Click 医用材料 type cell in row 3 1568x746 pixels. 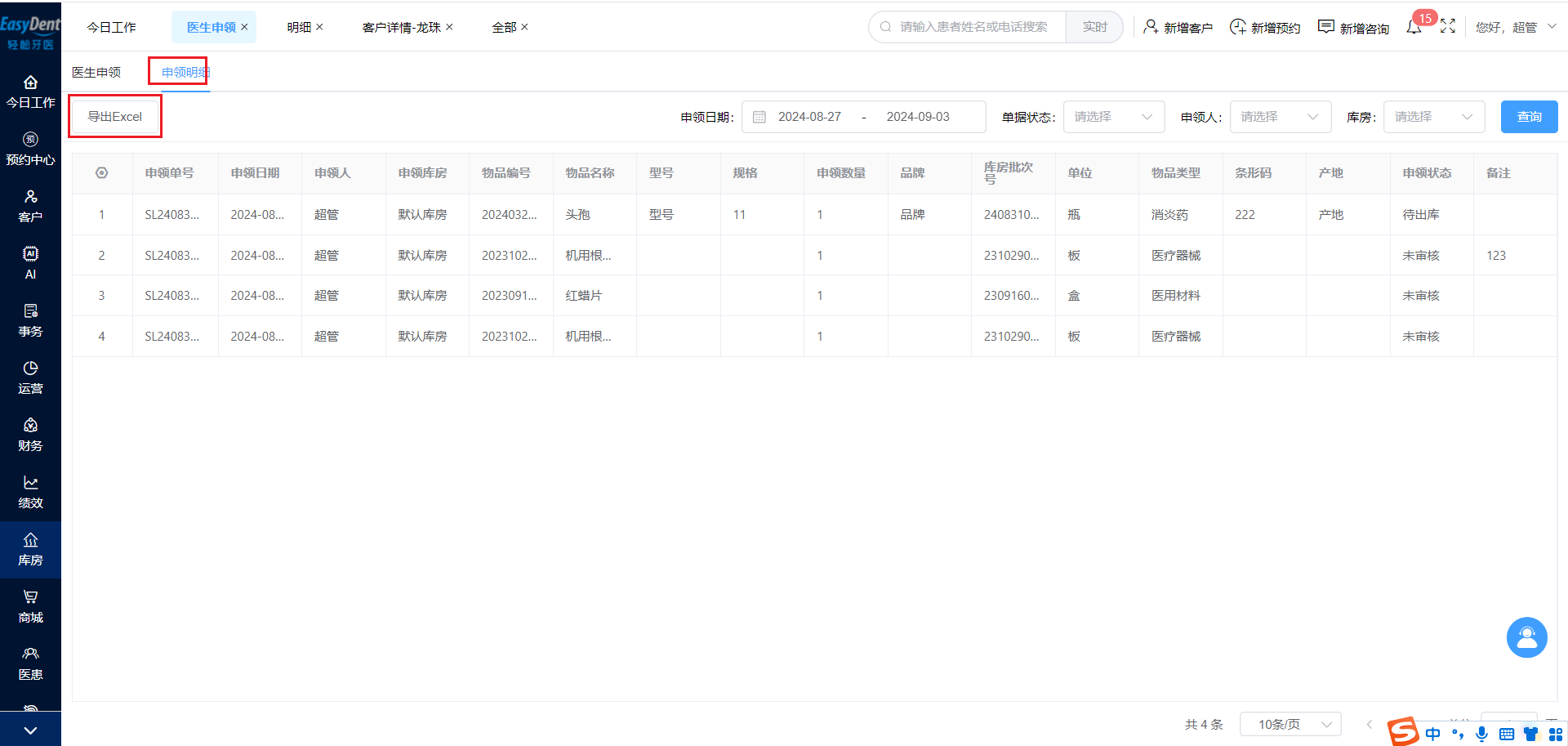[x=1176, y=296]
